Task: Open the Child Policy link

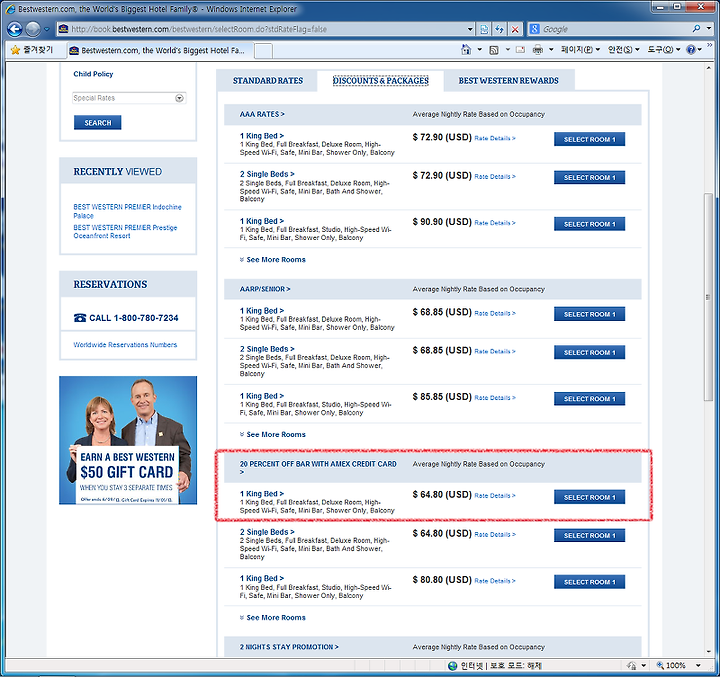Action: click(93, 73)
